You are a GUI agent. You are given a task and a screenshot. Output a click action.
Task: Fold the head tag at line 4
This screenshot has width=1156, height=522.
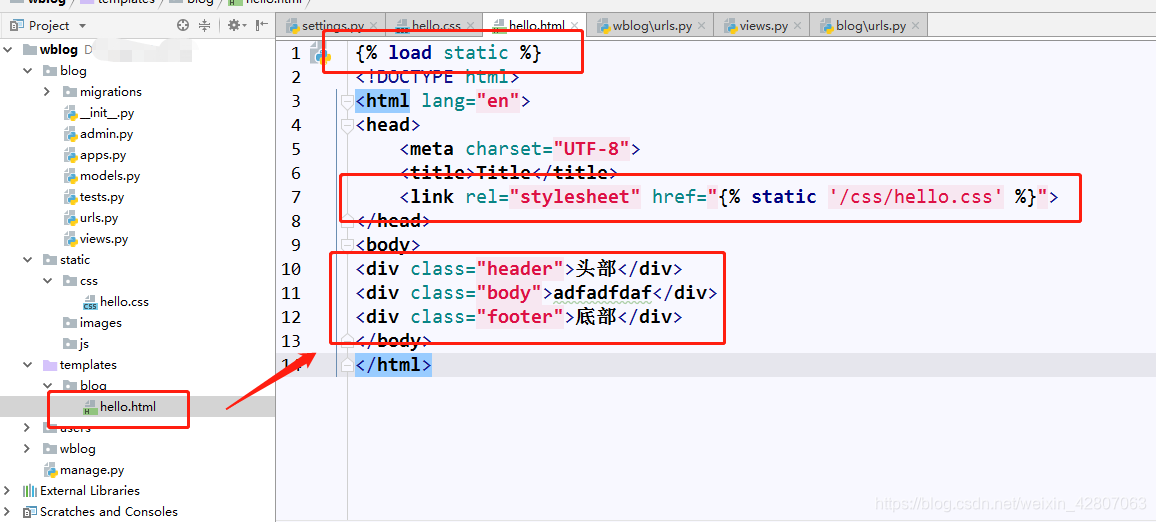pos(347,125)
